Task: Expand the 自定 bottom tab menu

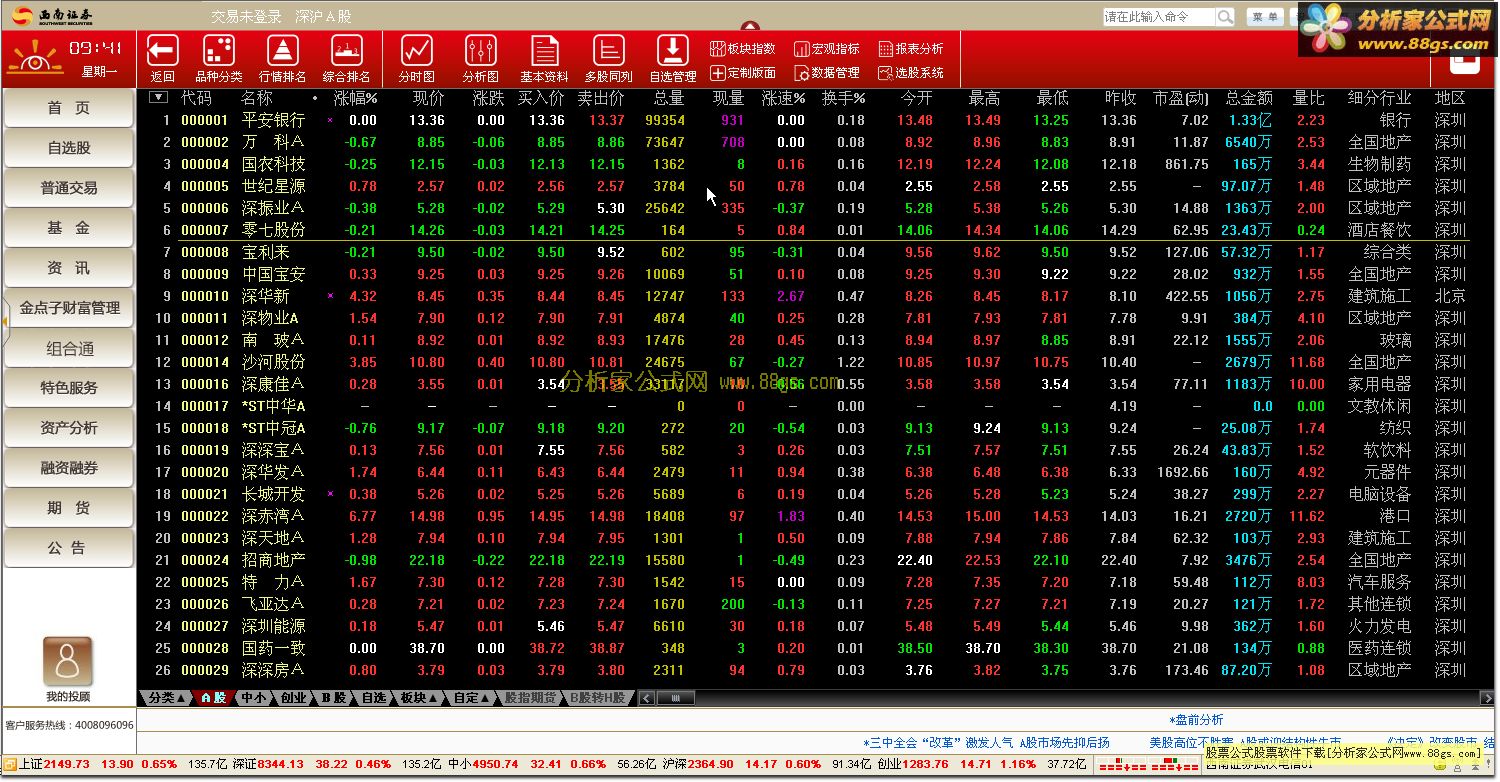Action: (x=471, y=698)
